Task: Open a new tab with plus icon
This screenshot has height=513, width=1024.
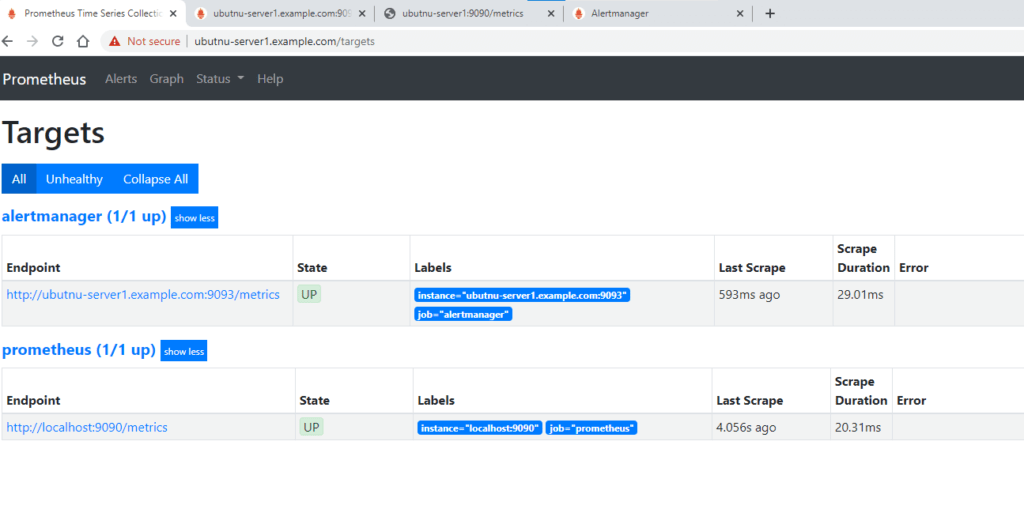Action: click(770, 14)
